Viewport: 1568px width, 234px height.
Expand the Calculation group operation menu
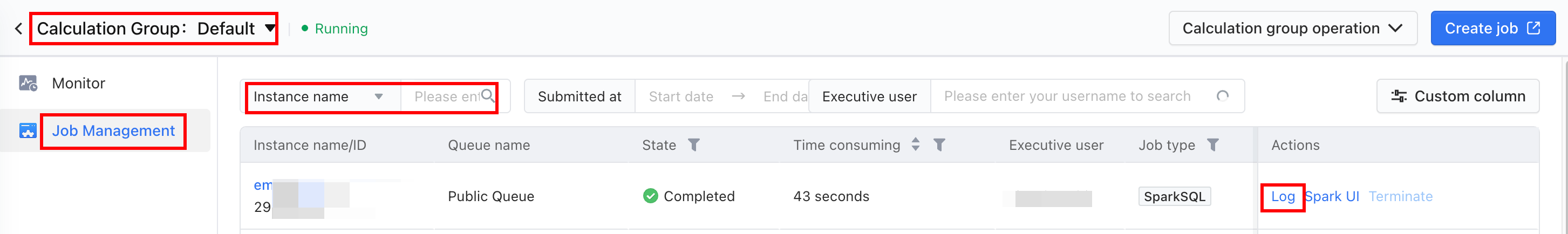click(1293, 28)
